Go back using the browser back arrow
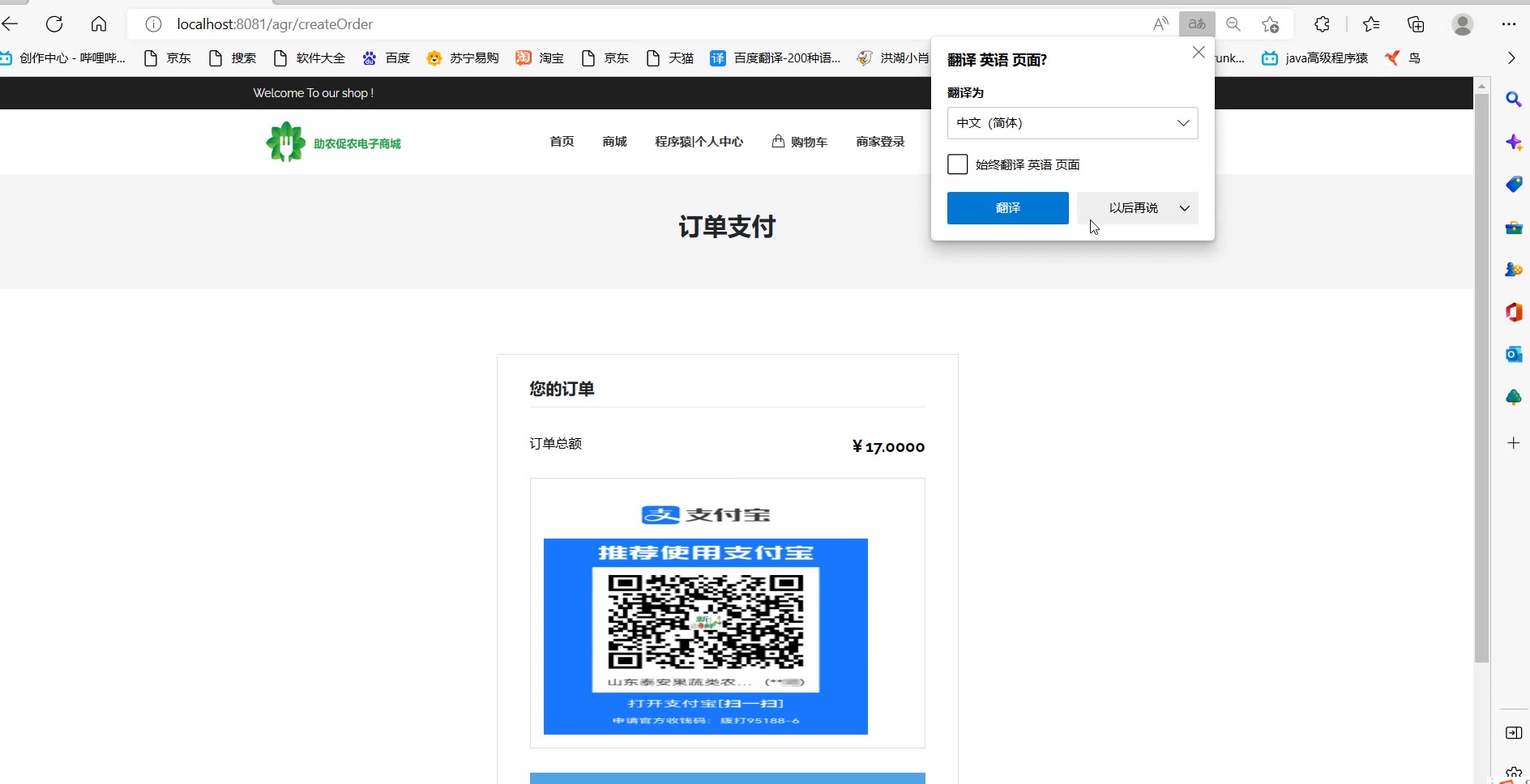The height and width of the screenshot is (784, 1530). 10,24
